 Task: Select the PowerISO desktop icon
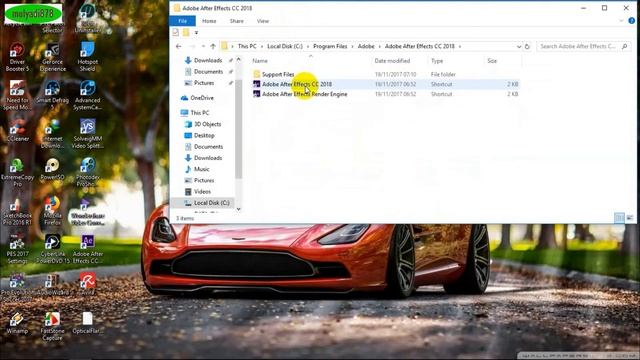coord(52,169)
